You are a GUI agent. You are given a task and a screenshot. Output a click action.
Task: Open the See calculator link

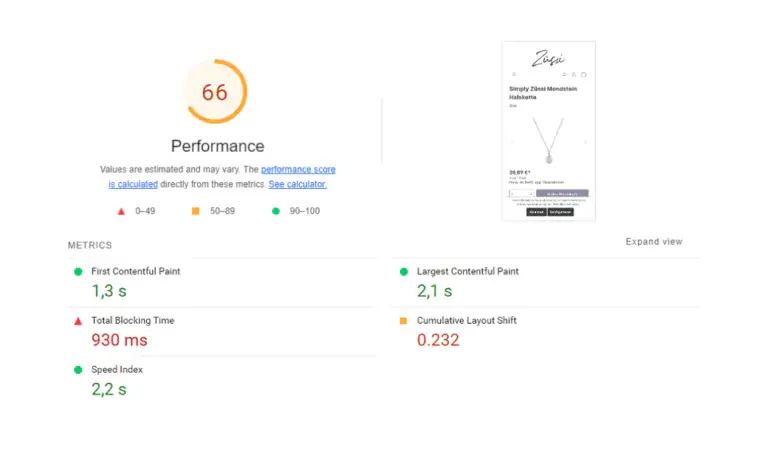tap(297, 184)
